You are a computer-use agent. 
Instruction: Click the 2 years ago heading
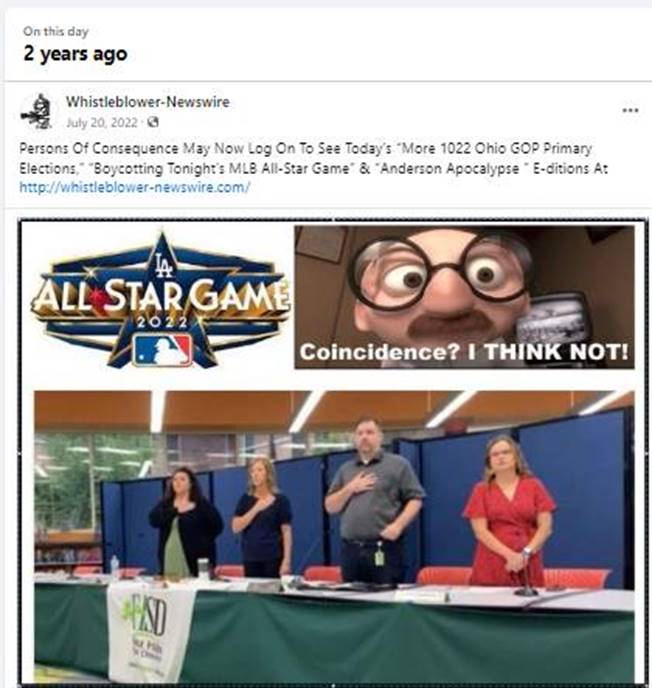point(75,54)
